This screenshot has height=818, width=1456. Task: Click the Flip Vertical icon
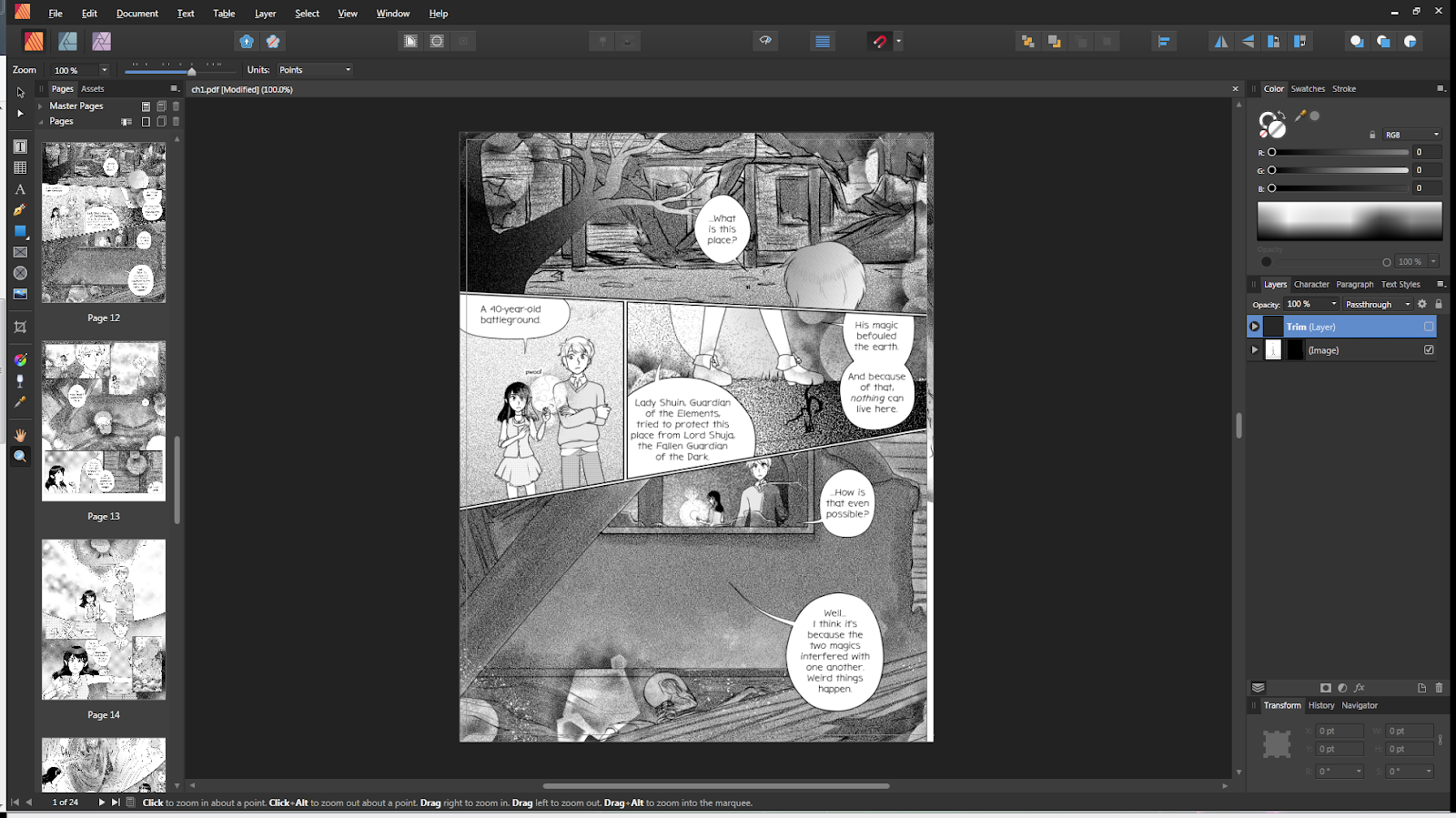pos(1248,41)
